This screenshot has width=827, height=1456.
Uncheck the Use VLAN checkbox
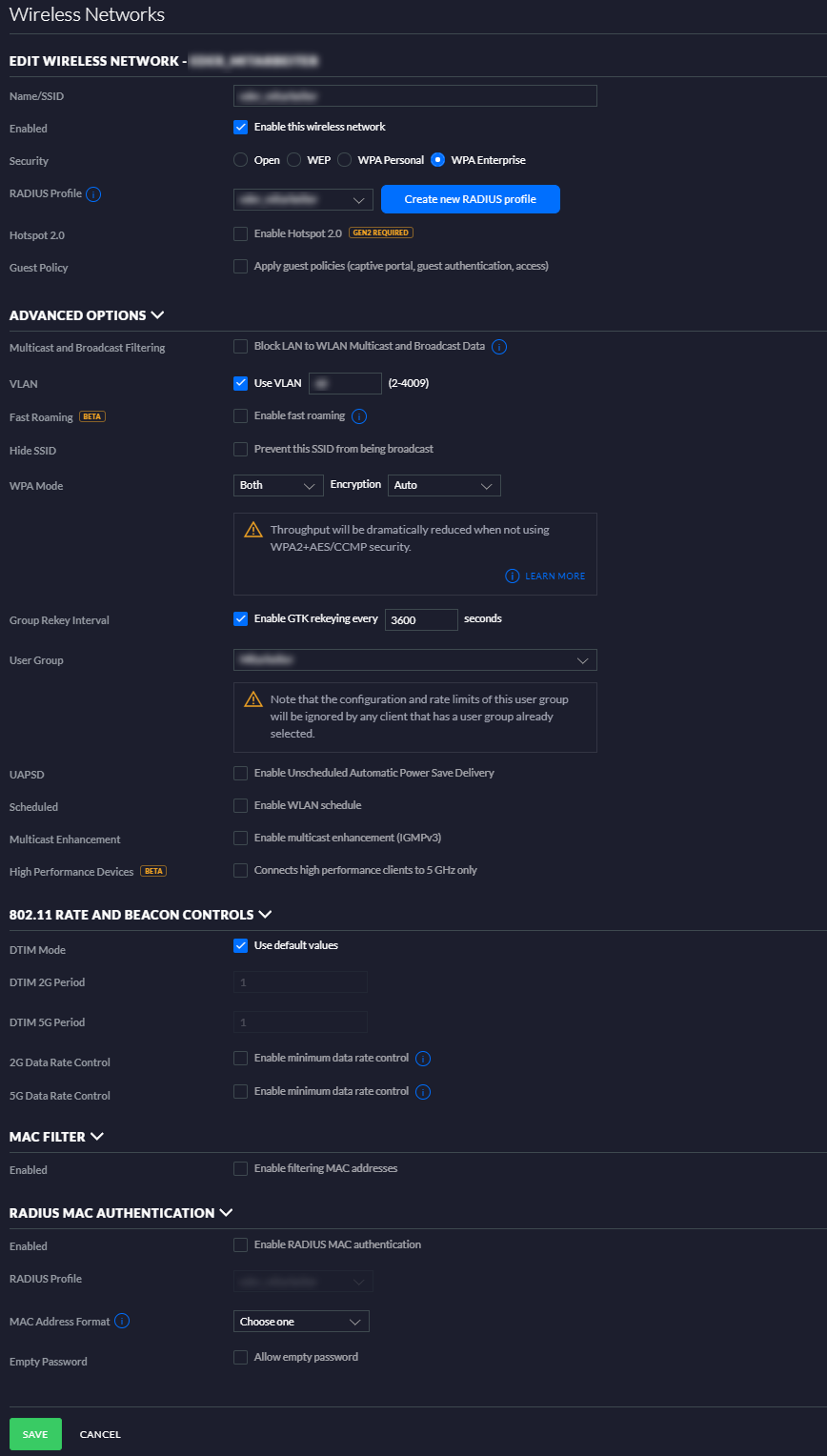point(241,383)
